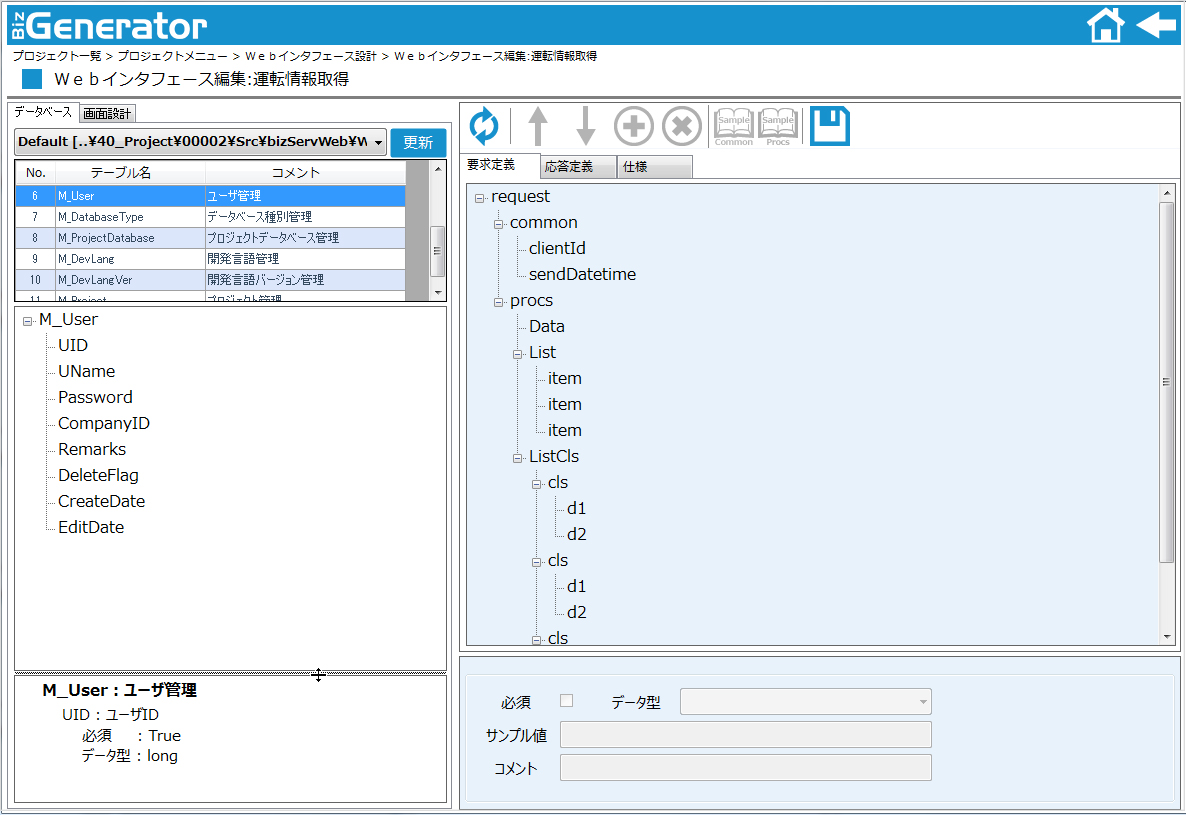Click the table list vertical scrollbar thumb
Screen dimensions: 1186x815
(x=437, y=251)
